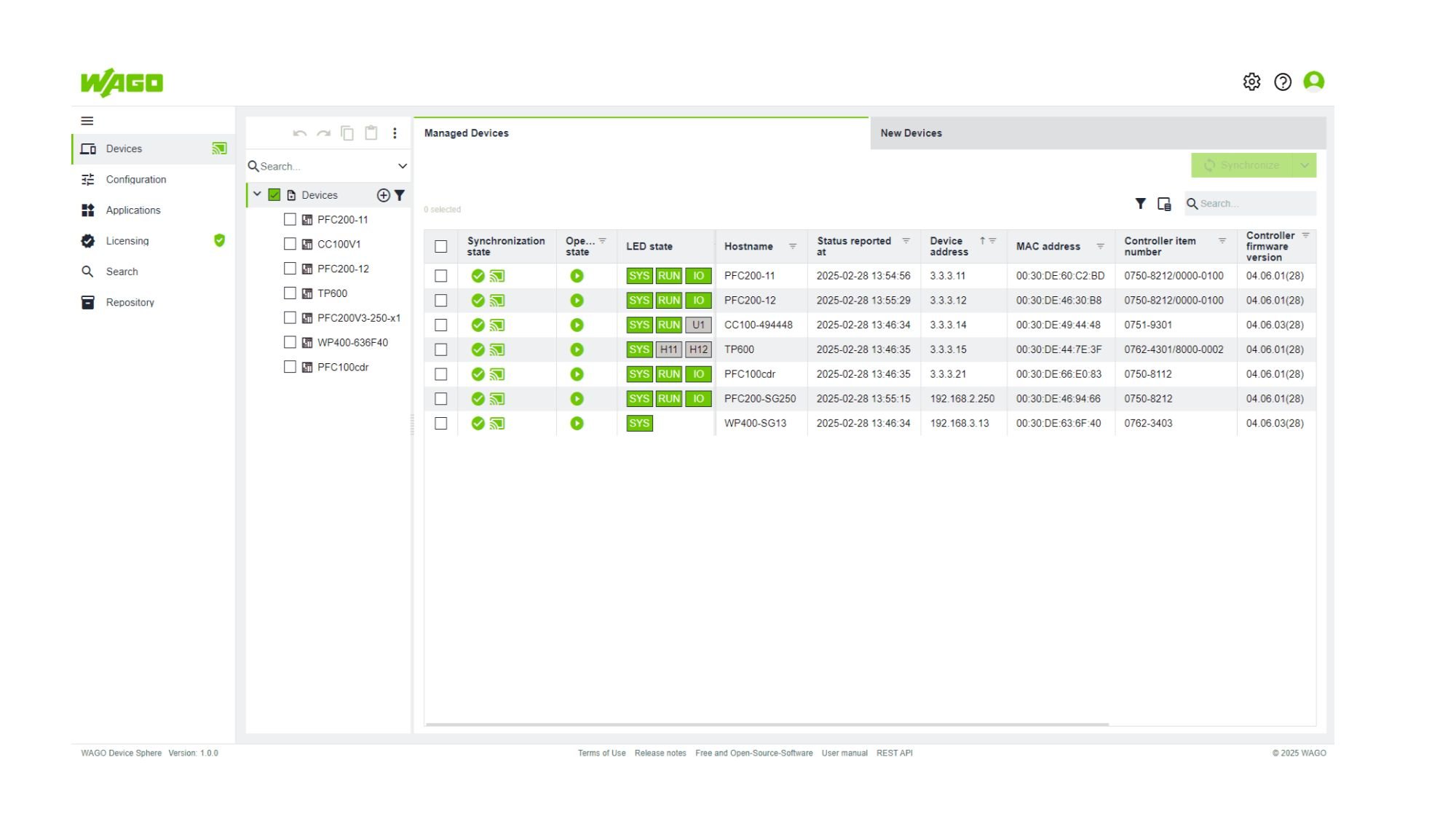Open the user account avatar
This screenshot has height=819, width=1456.
[x=1314, y=81]
